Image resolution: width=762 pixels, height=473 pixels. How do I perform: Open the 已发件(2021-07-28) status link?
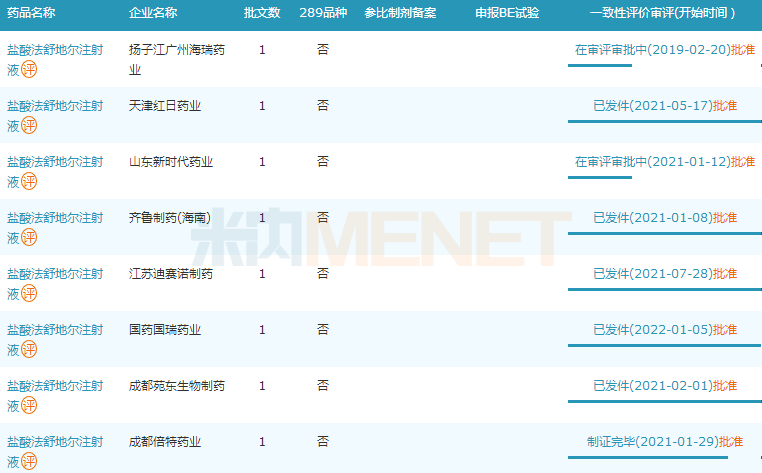[652, 274]
